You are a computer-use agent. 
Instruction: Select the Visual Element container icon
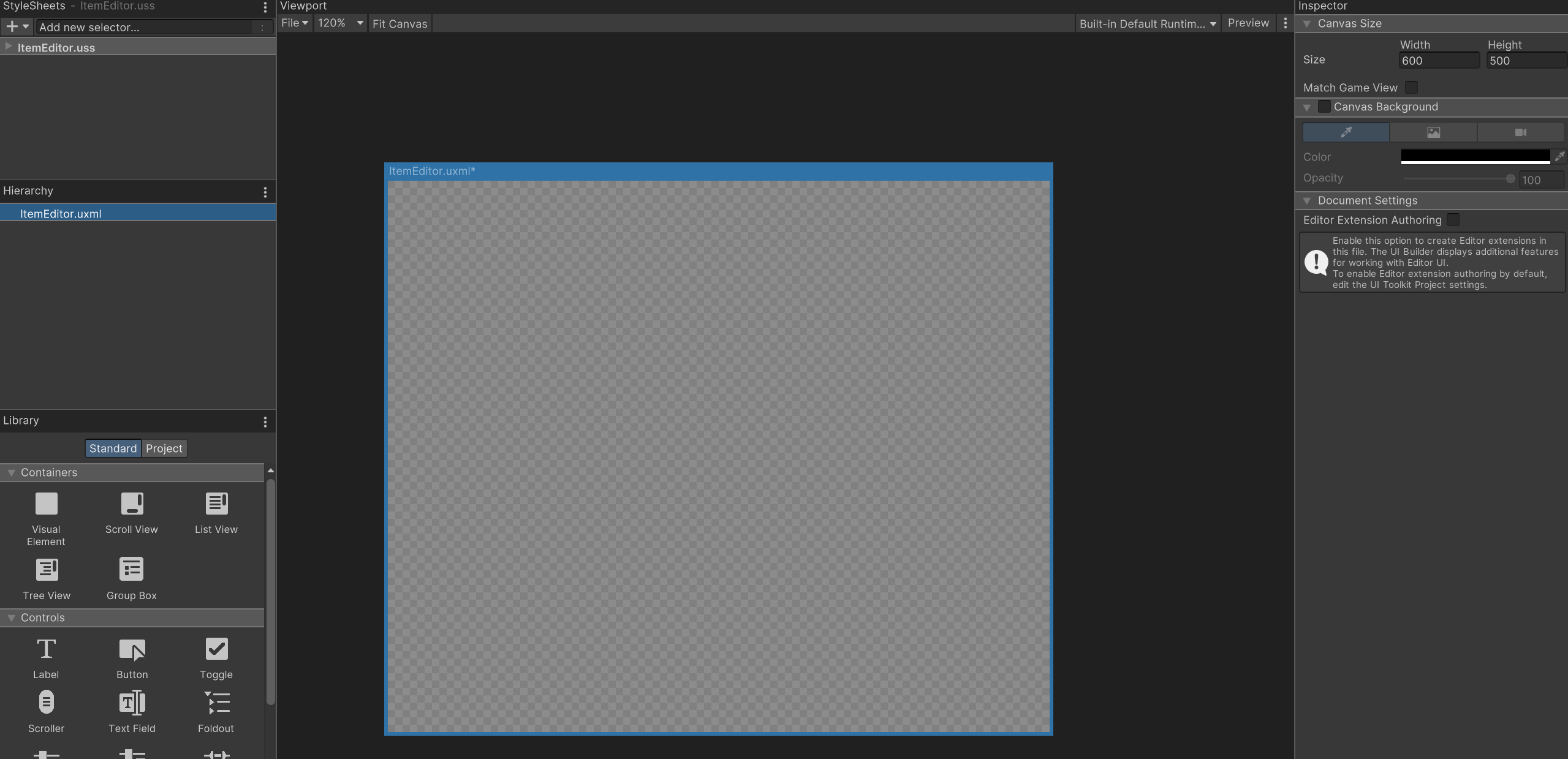[46, 504]
